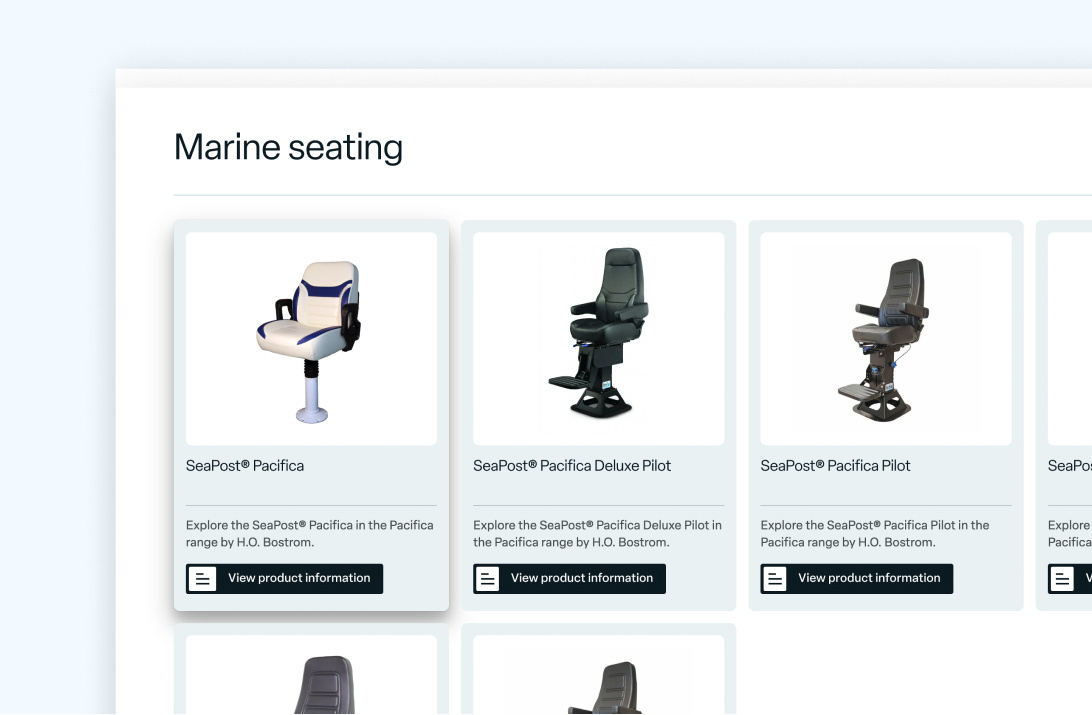The width and height of the screenshot is (1092, 715).
Task: Click document icon on the cut-off fourth card
Action: 1062,579
